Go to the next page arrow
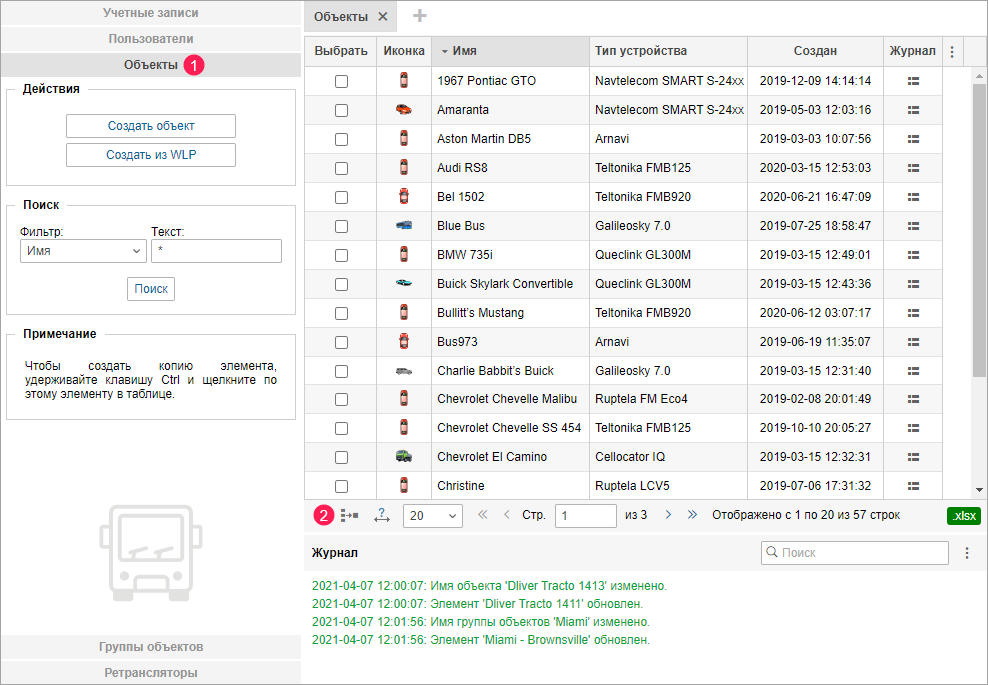988x685 pixels. point(668,516)
